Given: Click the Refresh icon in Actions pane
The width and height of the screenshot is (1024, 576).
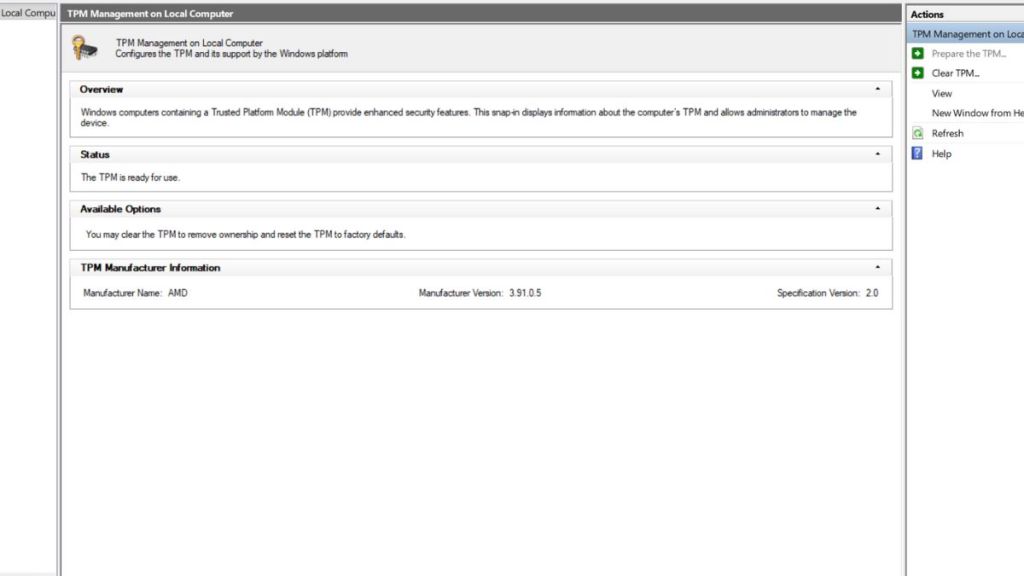Looking at the screenshot, I should point(917,133).
